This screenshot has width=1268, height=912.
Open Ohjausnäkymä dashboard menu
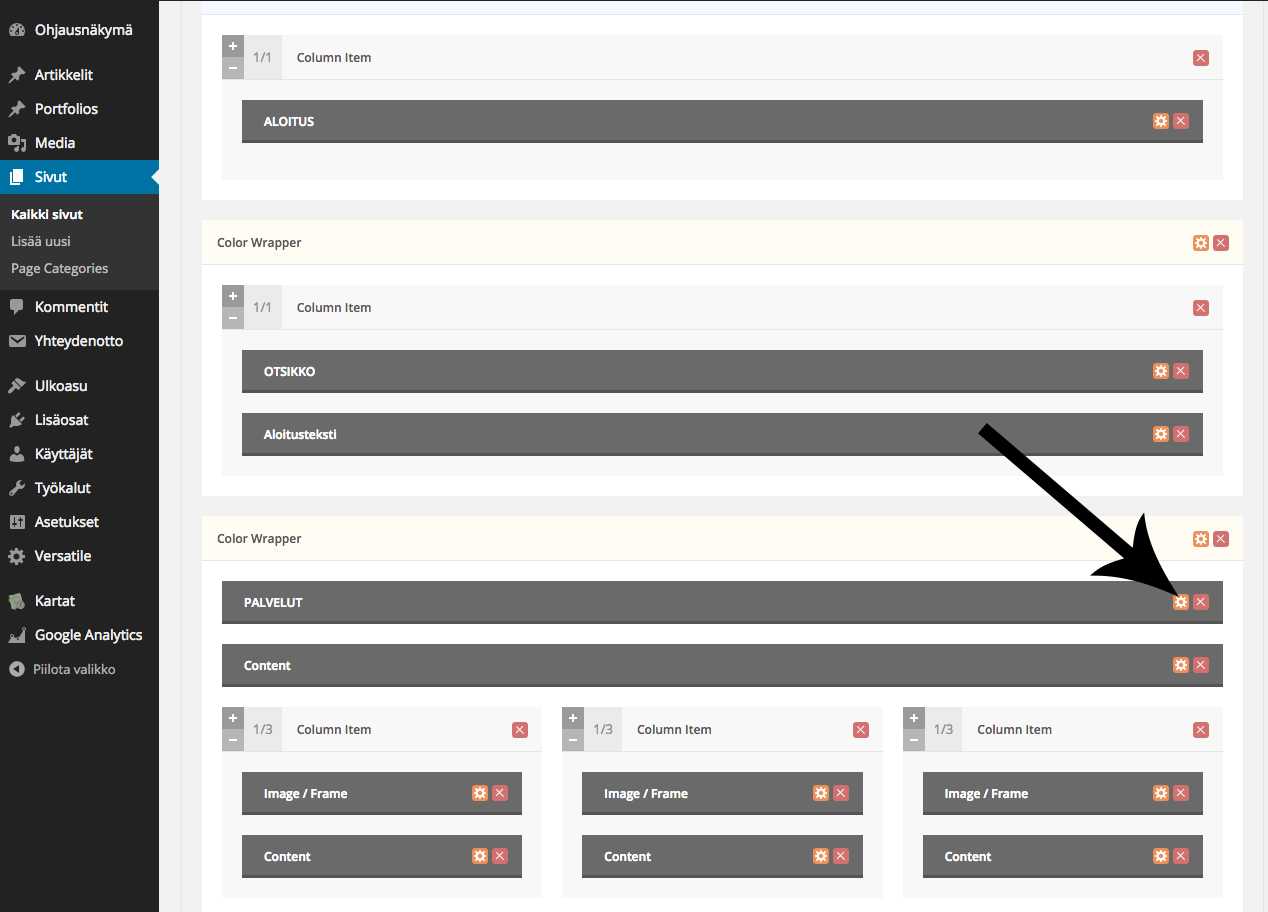coord(79,30)
